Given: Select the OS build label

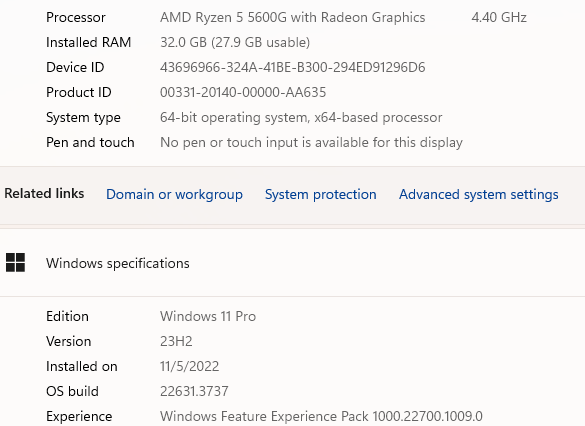Looking at the screenshot, I should click(72, 391).
